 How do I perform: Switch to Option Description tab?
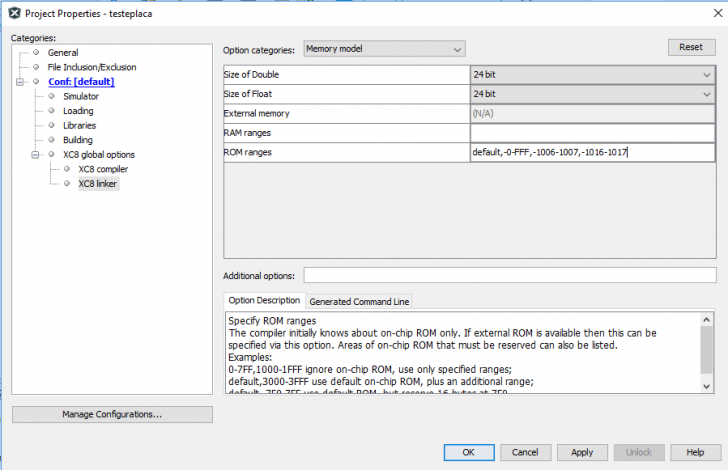pyautogui.click(x=264, y=300)
